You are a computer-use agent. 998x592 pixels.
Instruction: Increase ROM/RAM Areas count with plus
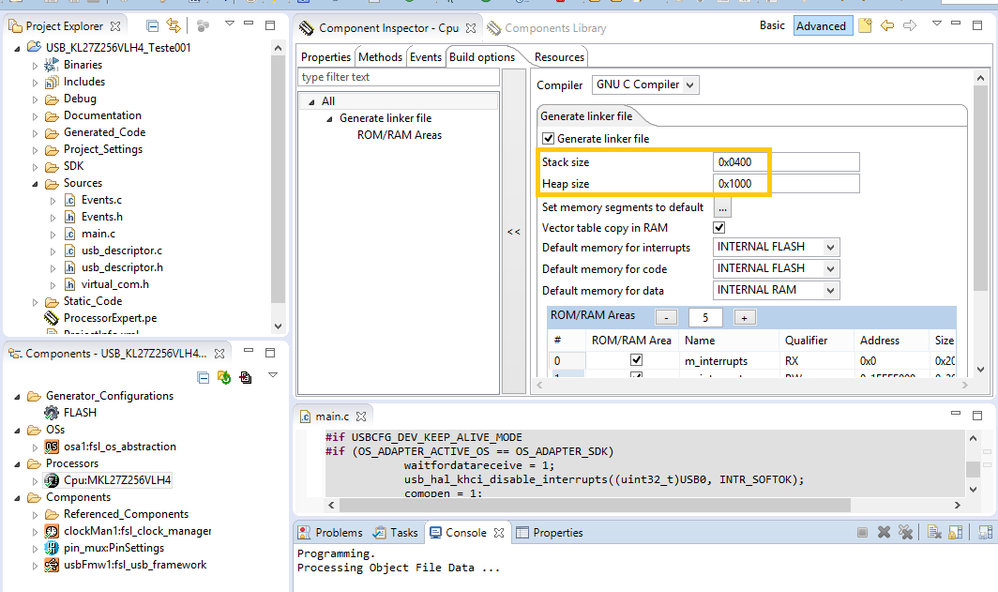[744, 317]
